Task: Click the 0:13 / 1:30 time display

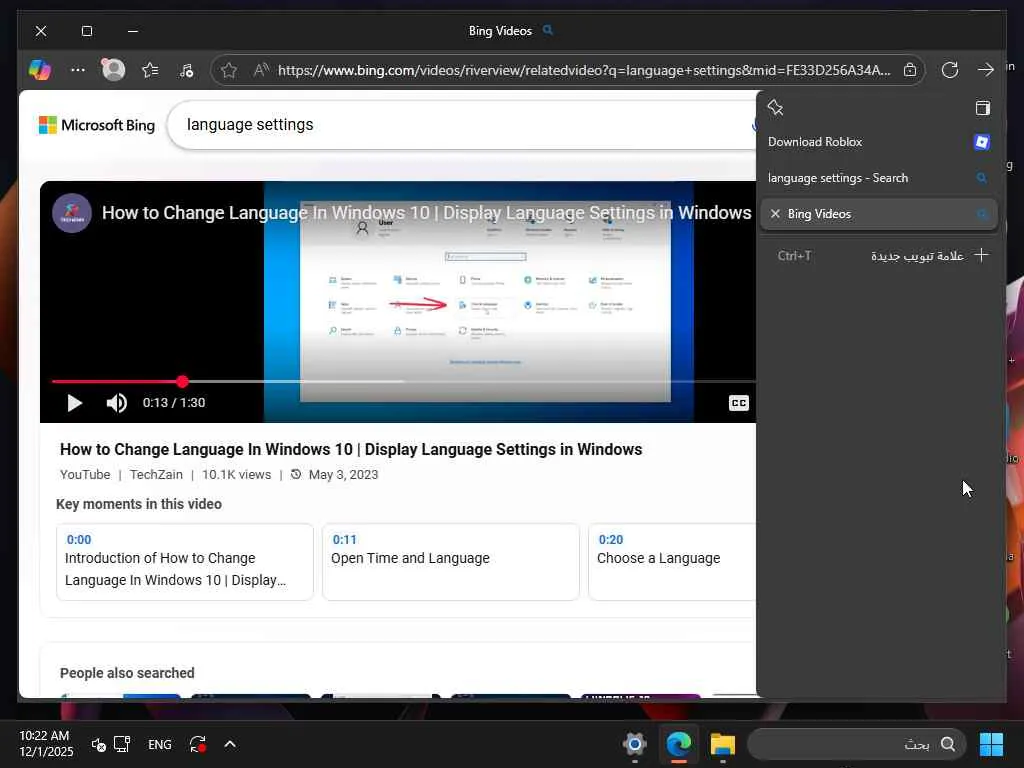Action: [174, 403]
